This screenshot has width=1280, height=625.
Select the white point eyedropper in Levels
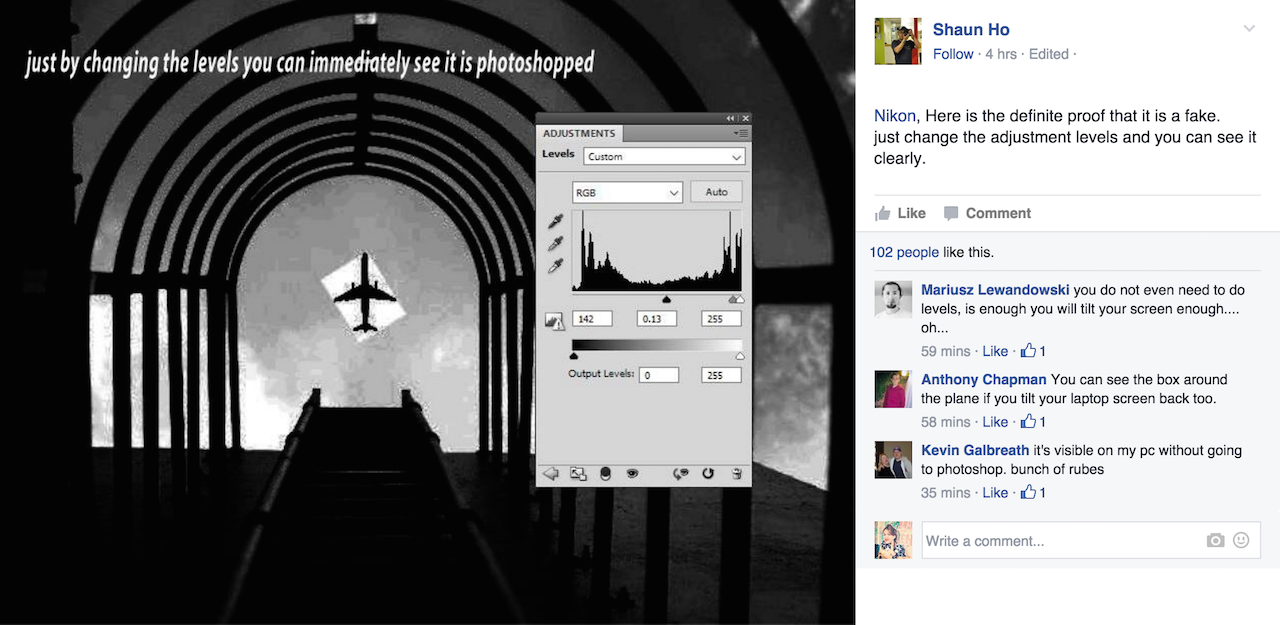[x=555, y=265]
